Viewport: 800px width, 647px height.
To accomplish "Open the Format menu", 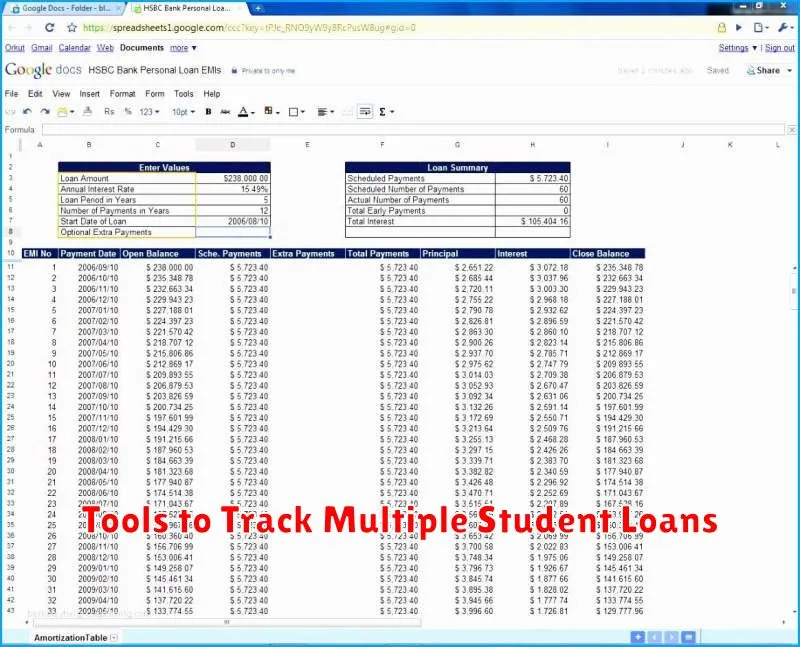I will [x=122, y=94].
